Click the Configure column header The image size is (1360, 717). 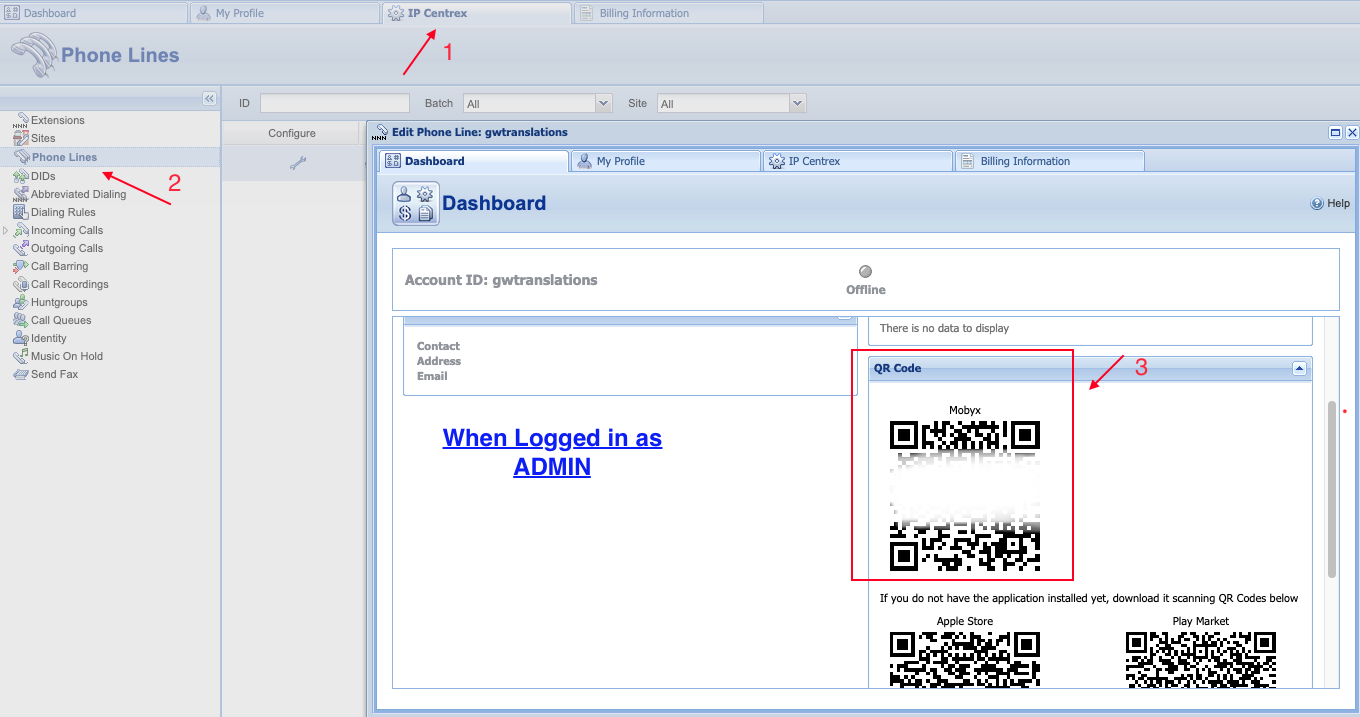pos(291,133)
